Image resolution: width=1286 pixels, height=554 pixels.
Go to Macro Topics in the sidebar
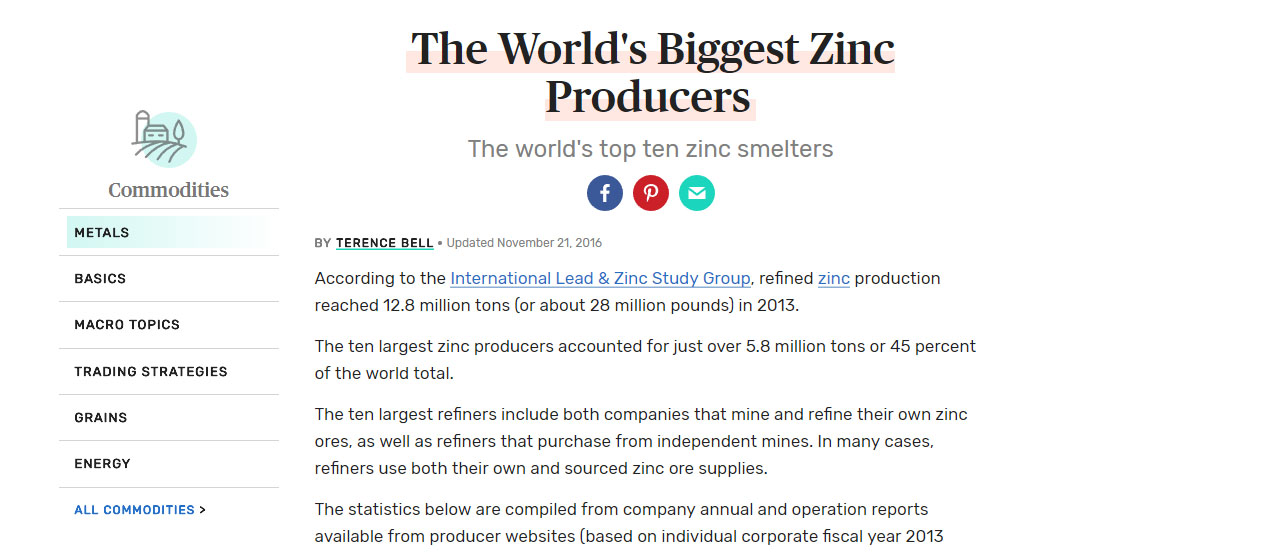[x=127, y=325]
